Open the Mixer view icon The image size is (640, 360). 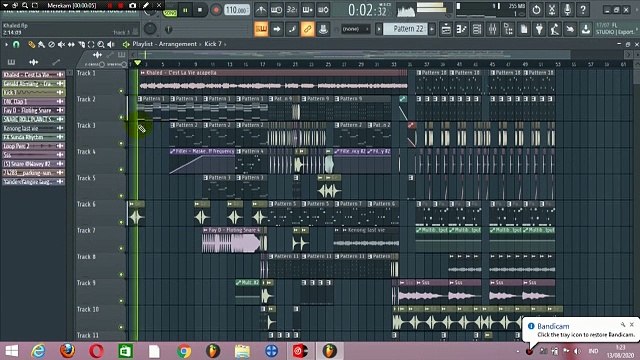[x=493, y=29]
